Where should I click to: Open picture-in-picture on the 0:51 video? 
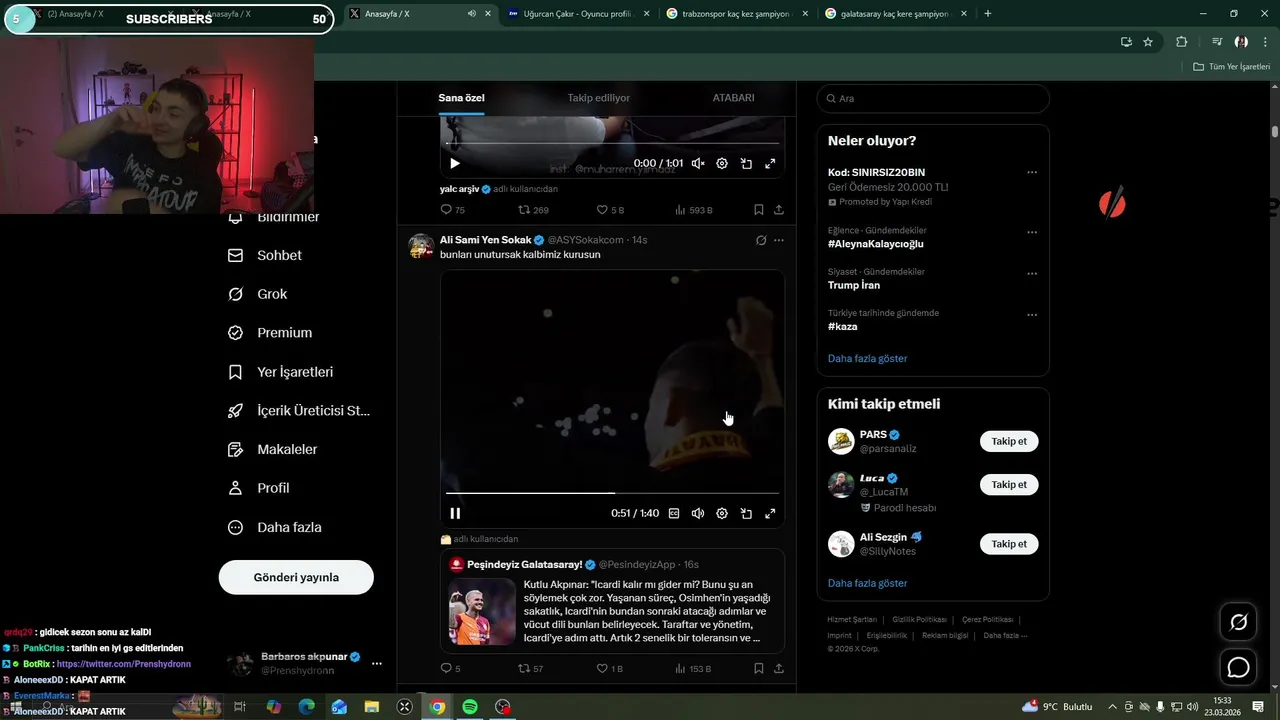coord(746,514)
